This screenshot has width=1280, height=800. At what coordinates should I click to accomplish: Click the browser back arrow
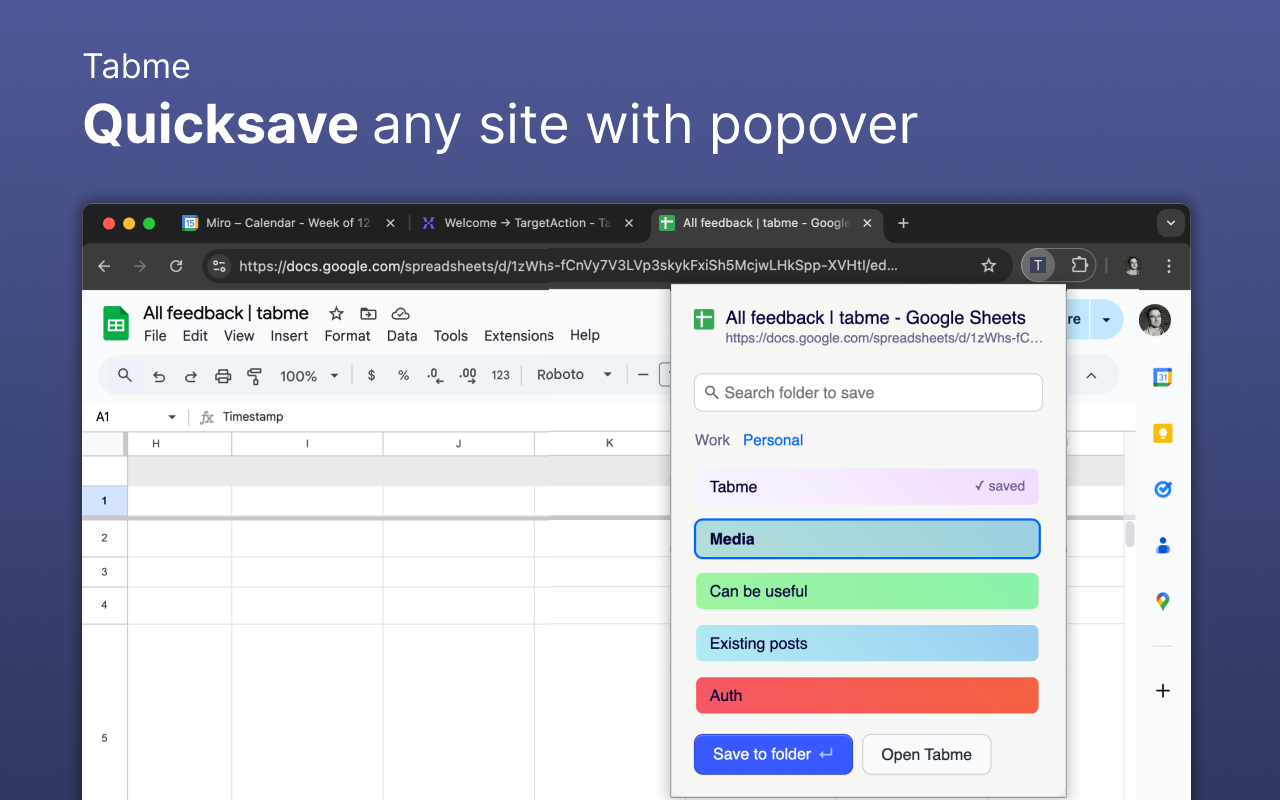click(x=104, y=266)
